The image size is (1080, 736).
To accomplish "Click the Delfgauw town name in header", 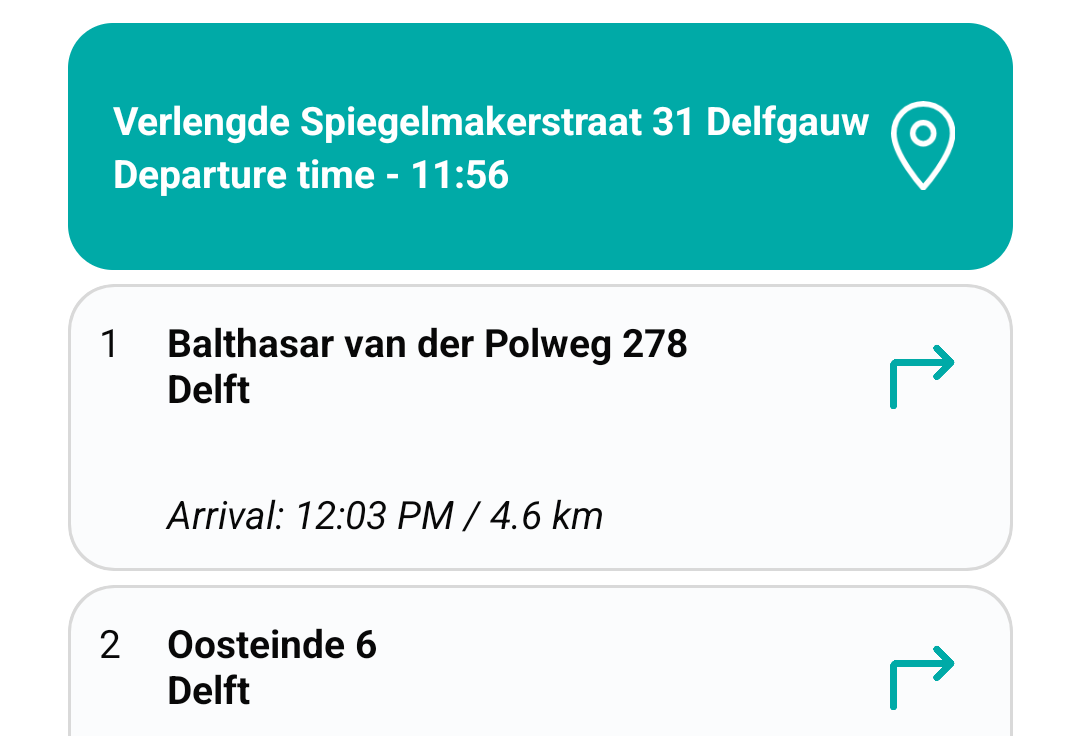I will [787, 123].
